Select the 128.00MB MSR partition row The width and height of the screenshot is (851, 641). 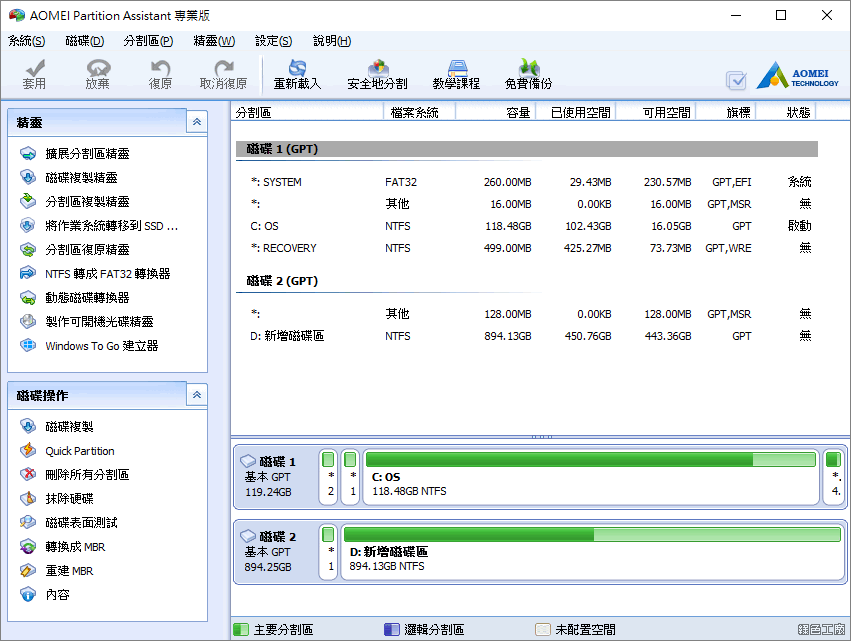526,314
